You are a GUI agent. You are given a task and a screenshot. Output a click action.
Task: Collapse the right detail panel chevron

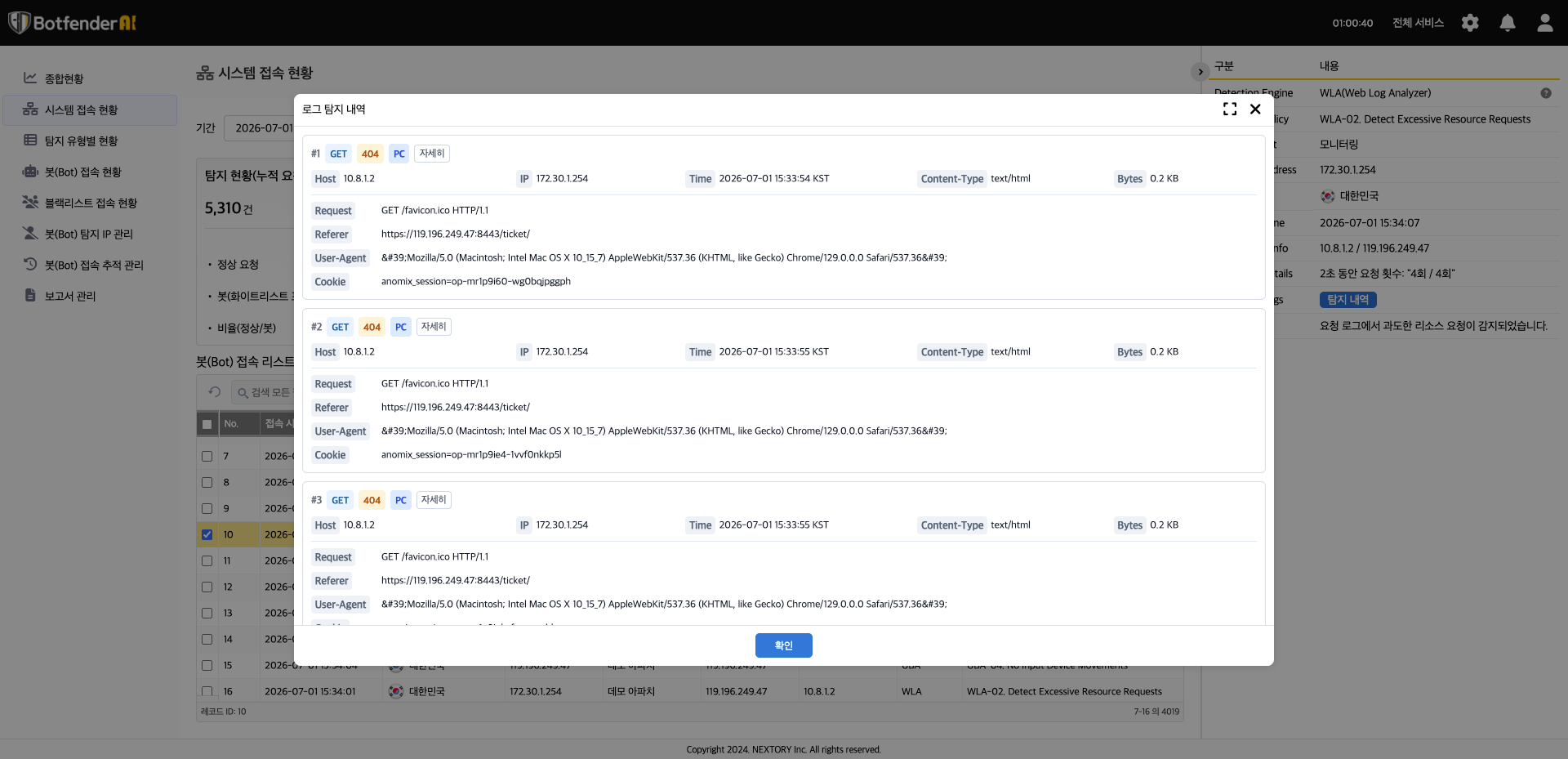(1200, 72)
